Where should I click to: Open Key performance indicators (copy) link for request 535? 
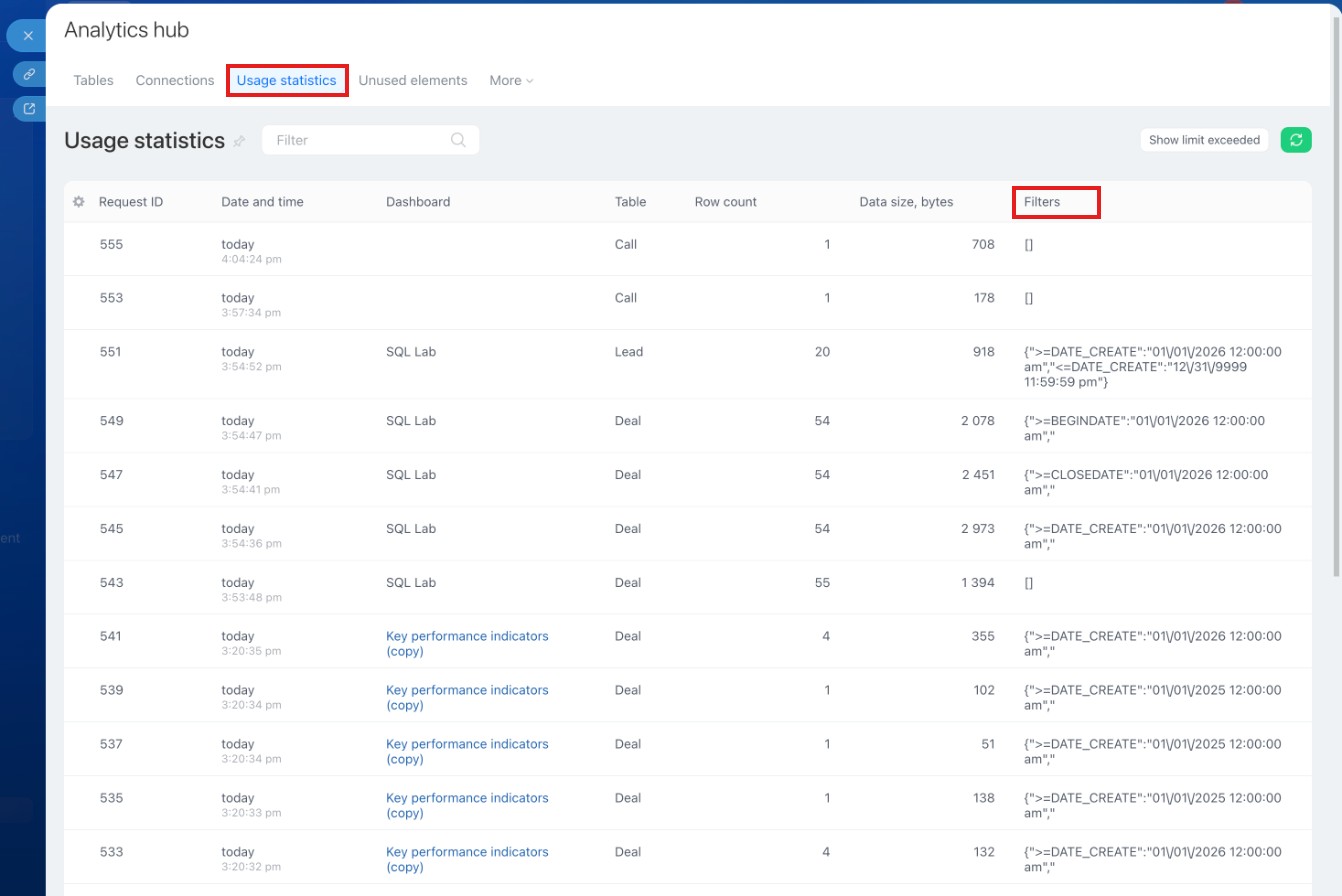[467, 805]
